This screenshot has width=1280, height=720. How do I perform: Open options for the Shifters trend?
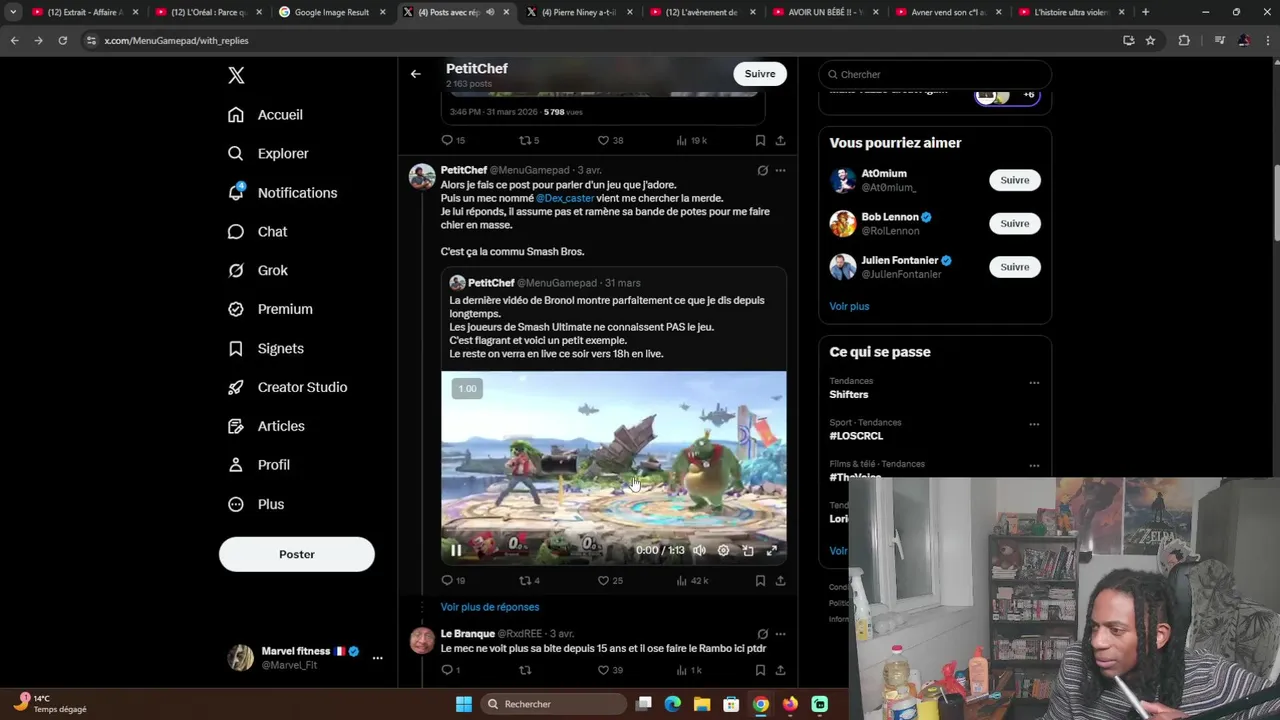coord(1034,383)
